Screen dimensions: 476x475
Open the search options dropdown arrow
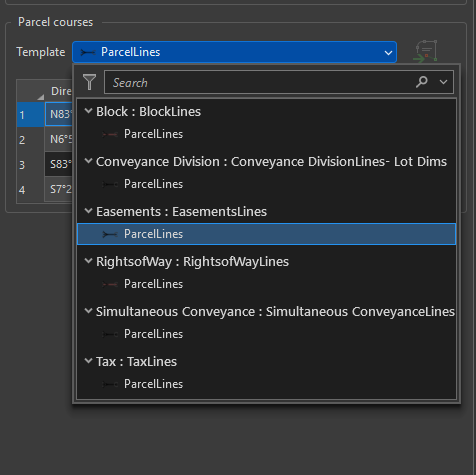tap(443, 82)
